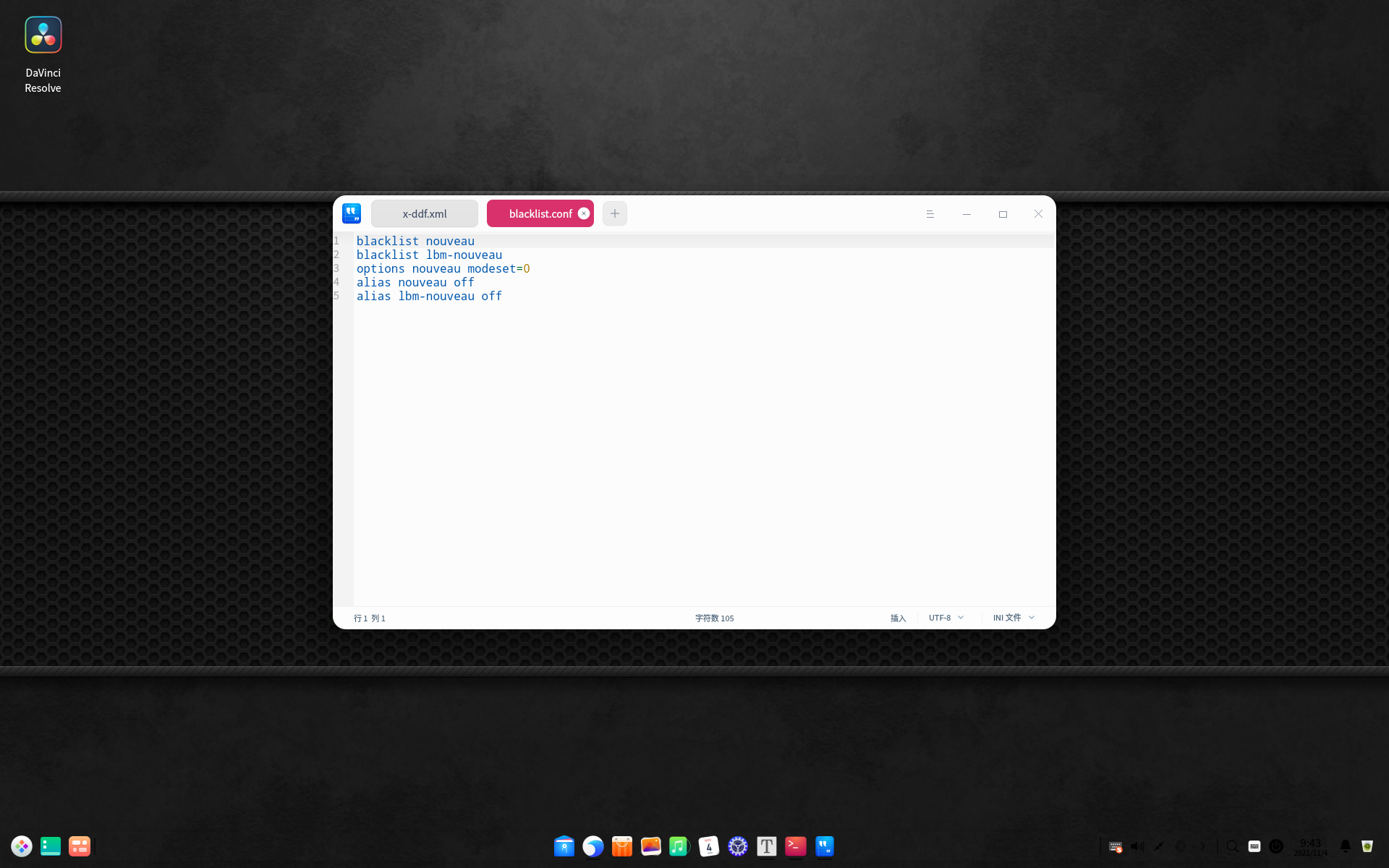Click the text editor app logo

(x=352, y=213)
